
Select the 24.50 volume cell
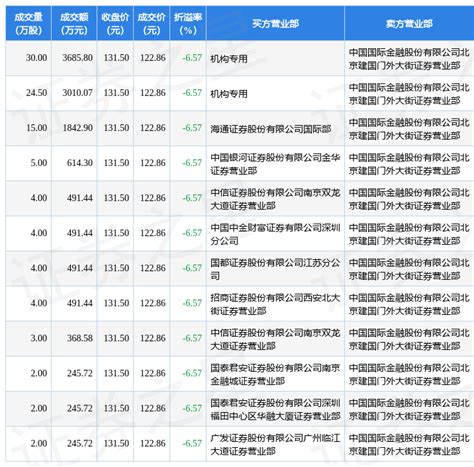pos(36,93)
